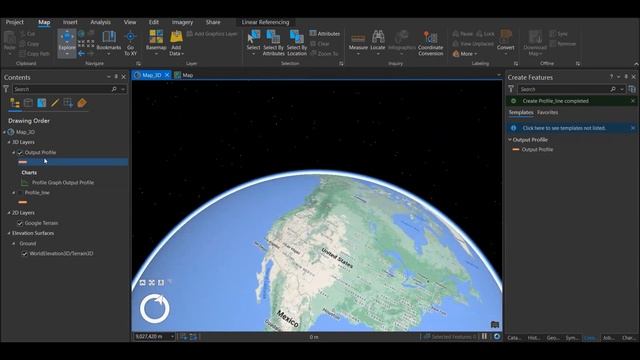Screen dimensions: 640x360
Task: Collapse Output Profile group in Create Features
Action: pyautogui.click(x=510, y=140)
